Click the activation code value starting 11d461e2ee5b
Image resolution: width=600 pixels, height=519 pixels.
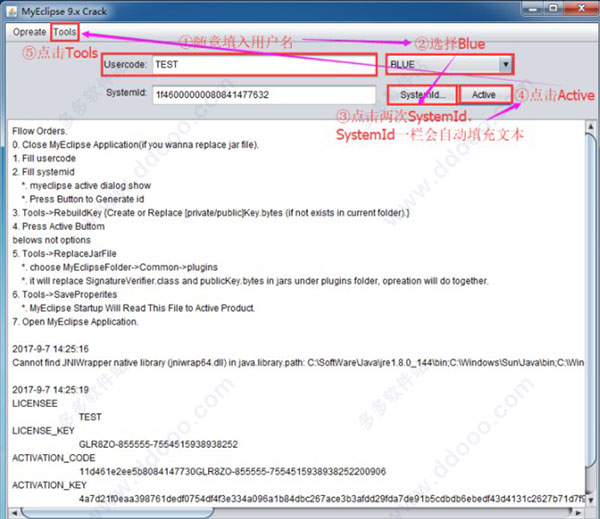tap(232, 472)
